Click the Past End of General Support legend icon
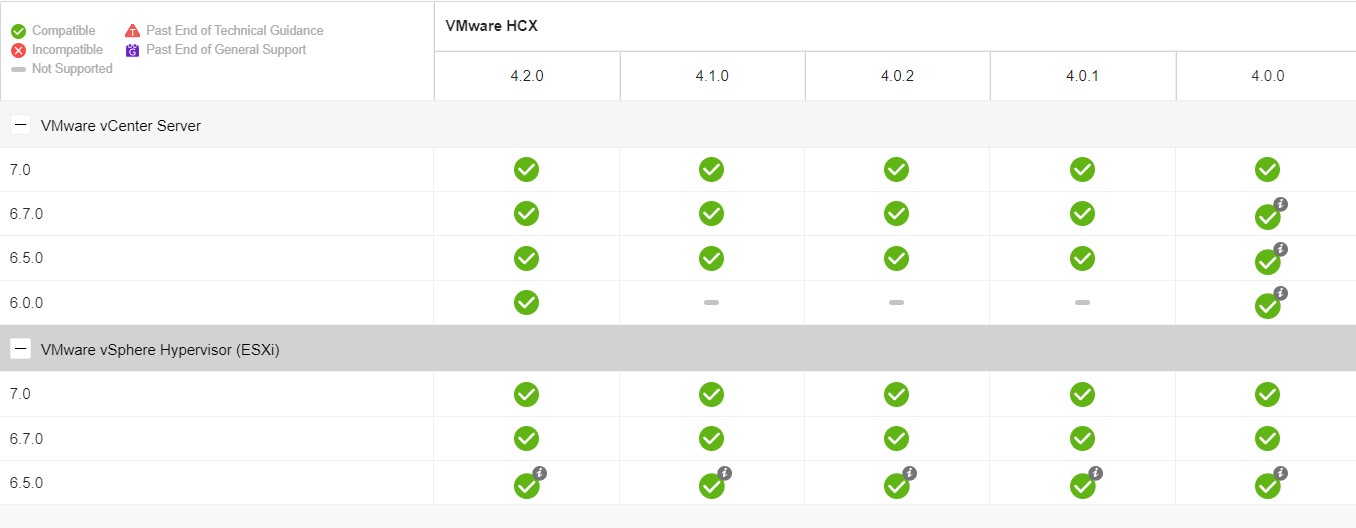Viewport: 1356px width, 528px height. 133,50
